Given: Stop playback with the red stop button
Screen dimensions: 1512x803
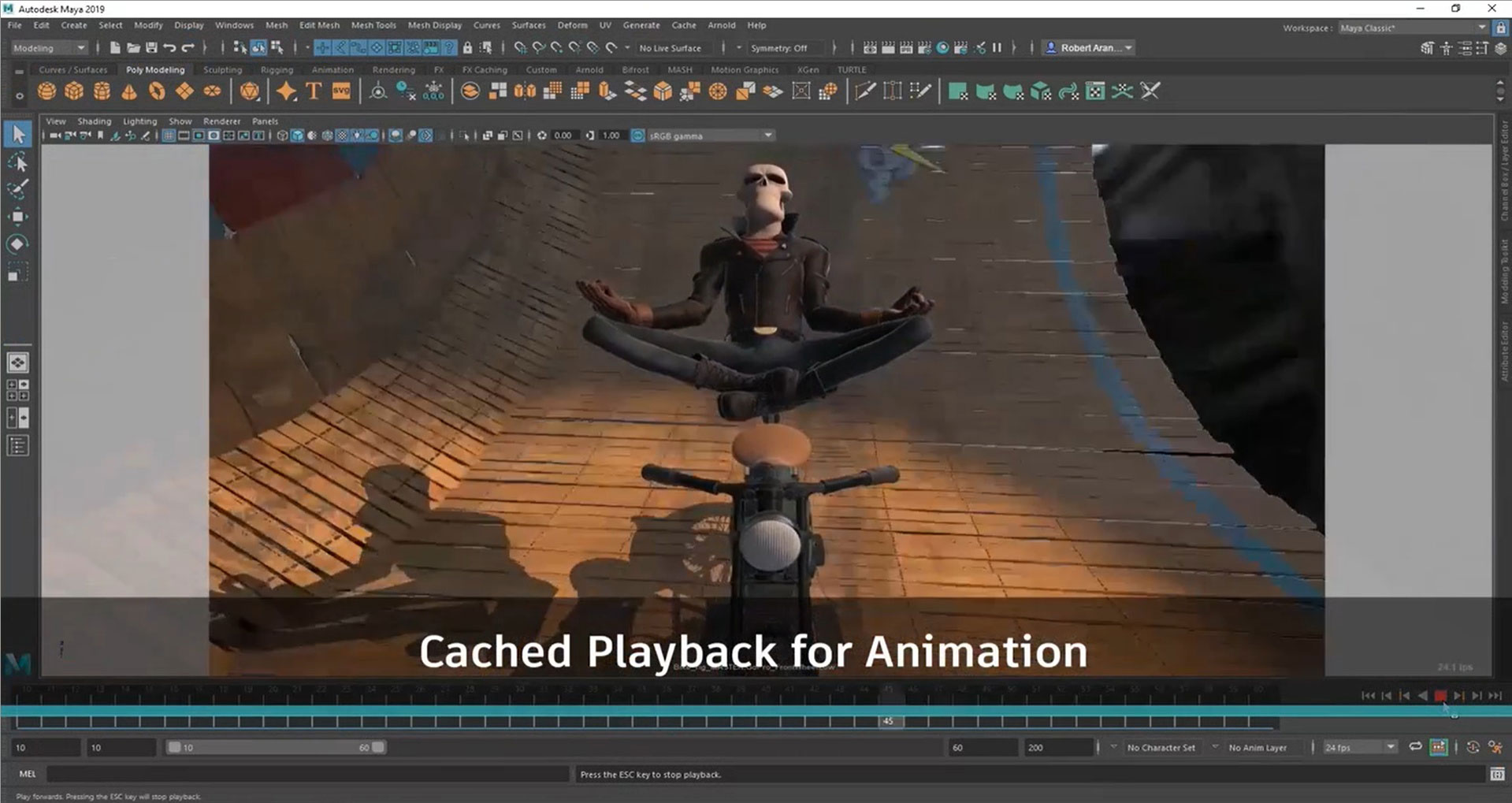Looking at the screenshot, I should coord(1440,696).
